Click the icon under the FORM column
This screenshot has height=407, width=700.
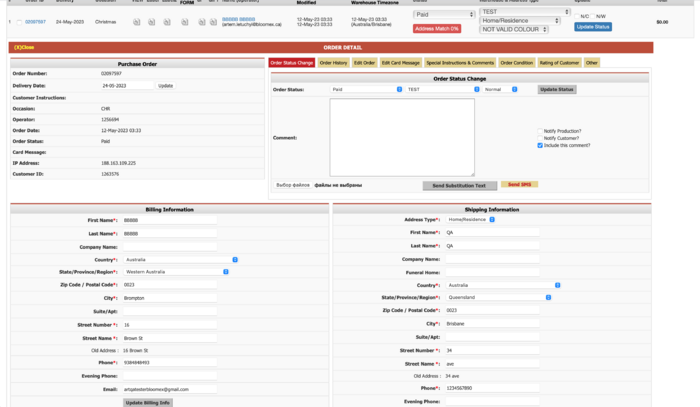pyautogui.click(x=184, y=22)
